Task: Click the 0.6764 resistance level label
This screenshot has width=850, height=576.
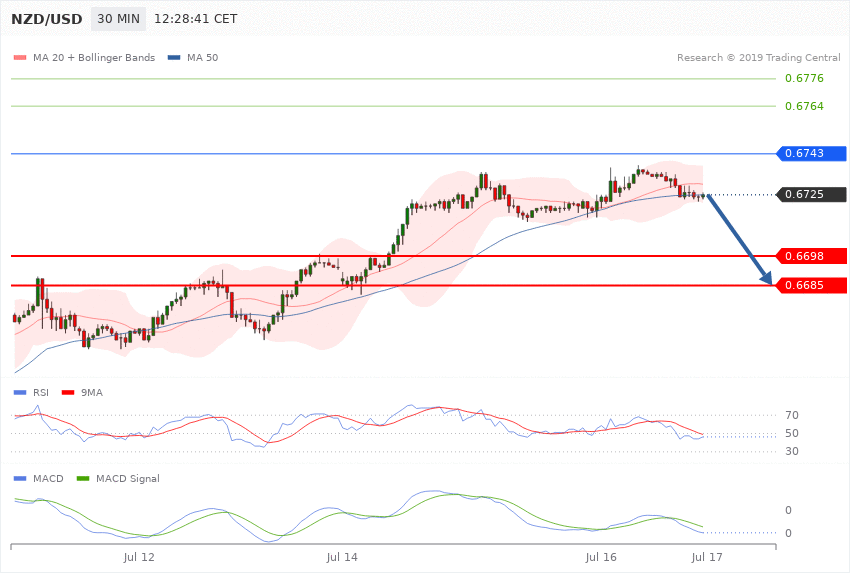Action: pyautogui.click(x=804, y=106)
